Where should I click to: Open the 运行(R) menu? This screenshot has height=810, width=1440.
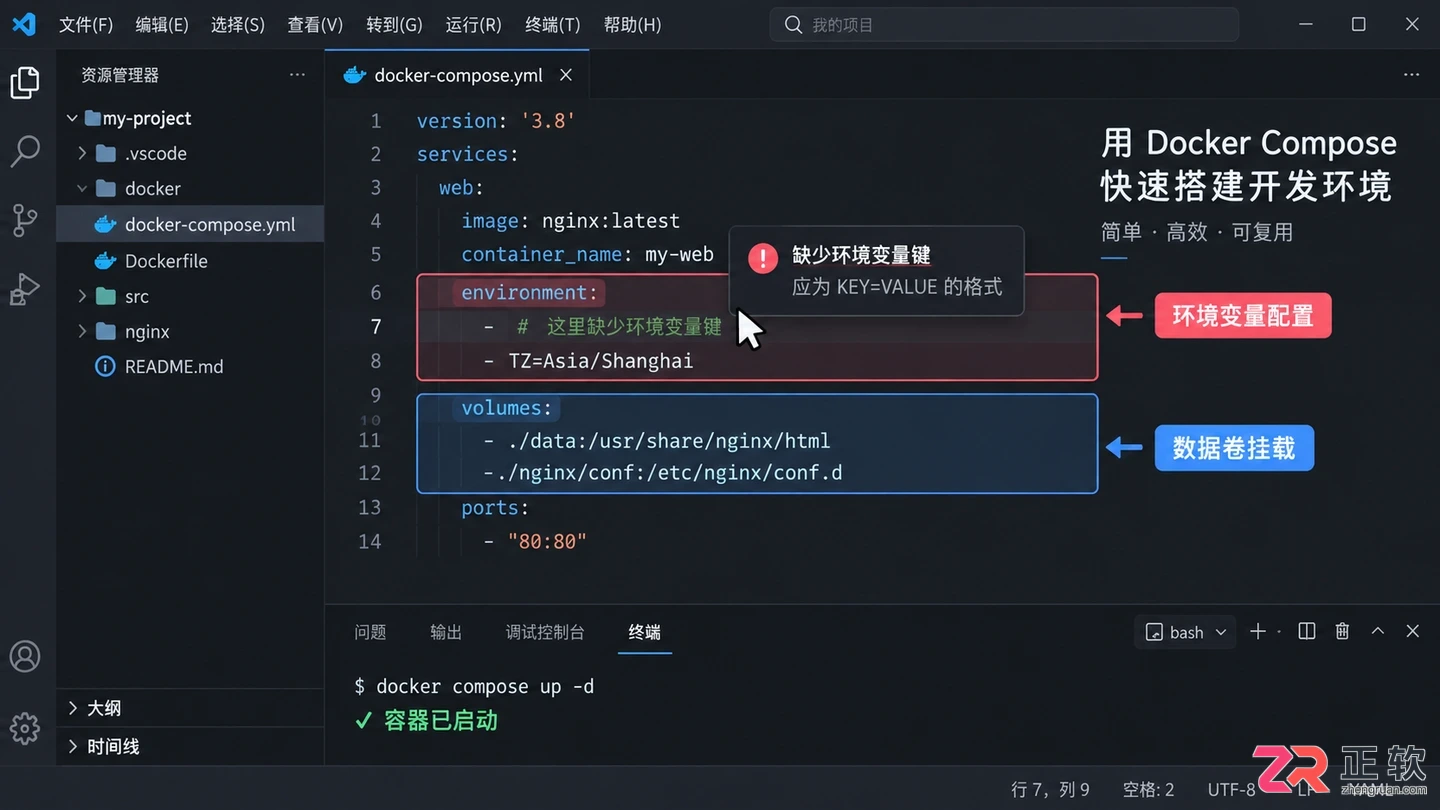(x=473, y=25)
